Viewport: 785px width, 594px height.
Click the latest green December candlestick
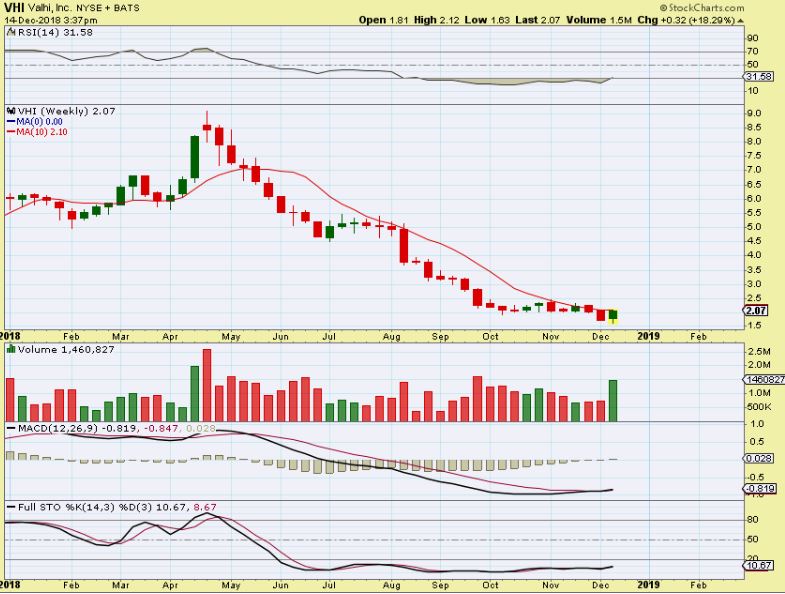613,317
